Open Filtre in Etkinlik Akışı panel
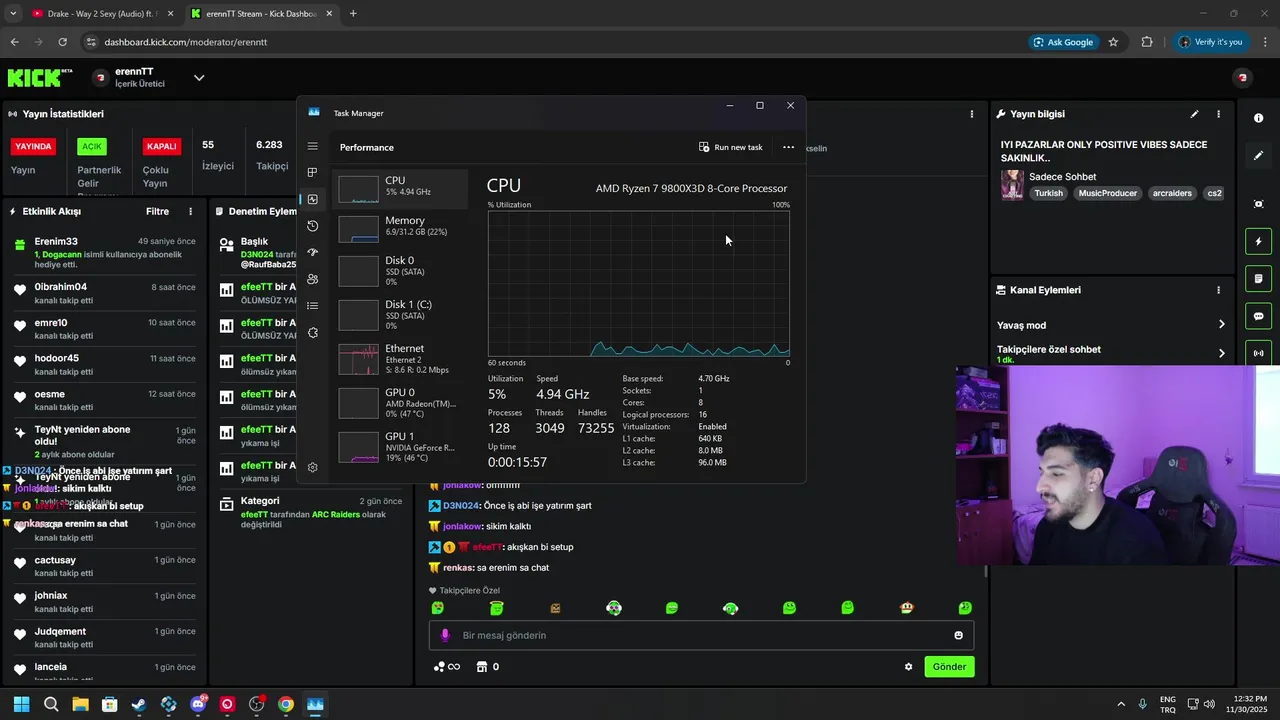 pos(157,212)
